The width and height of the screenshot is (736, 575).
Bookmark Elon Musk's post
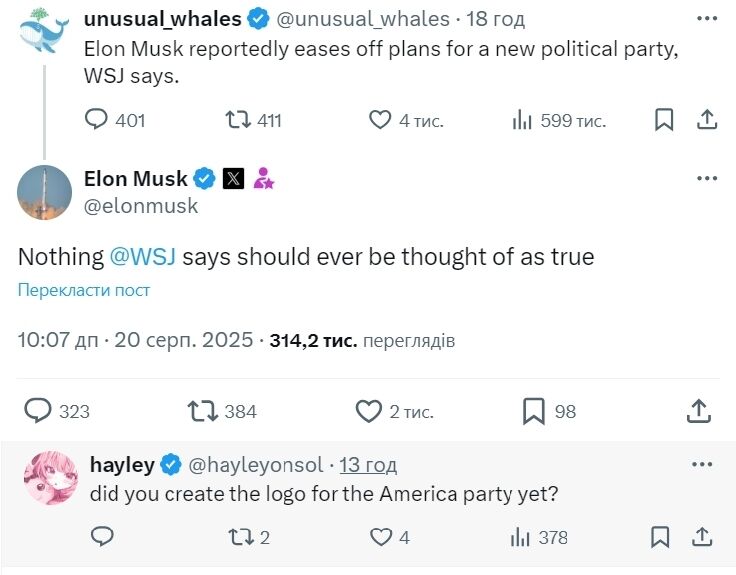[534, 411]
